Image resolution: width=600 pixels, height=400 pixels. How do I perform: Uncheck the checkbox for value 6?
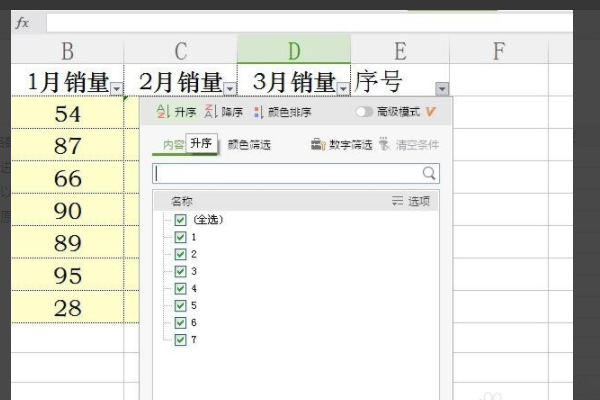[180, 323]
